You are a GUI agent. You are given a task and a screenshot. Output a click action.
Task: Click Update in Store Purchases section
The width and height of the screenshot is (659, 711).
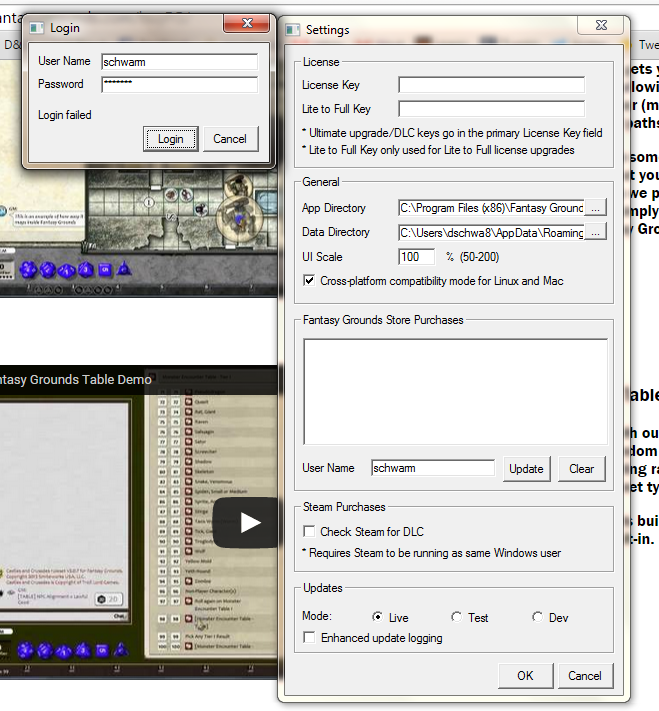coord(526,468)
